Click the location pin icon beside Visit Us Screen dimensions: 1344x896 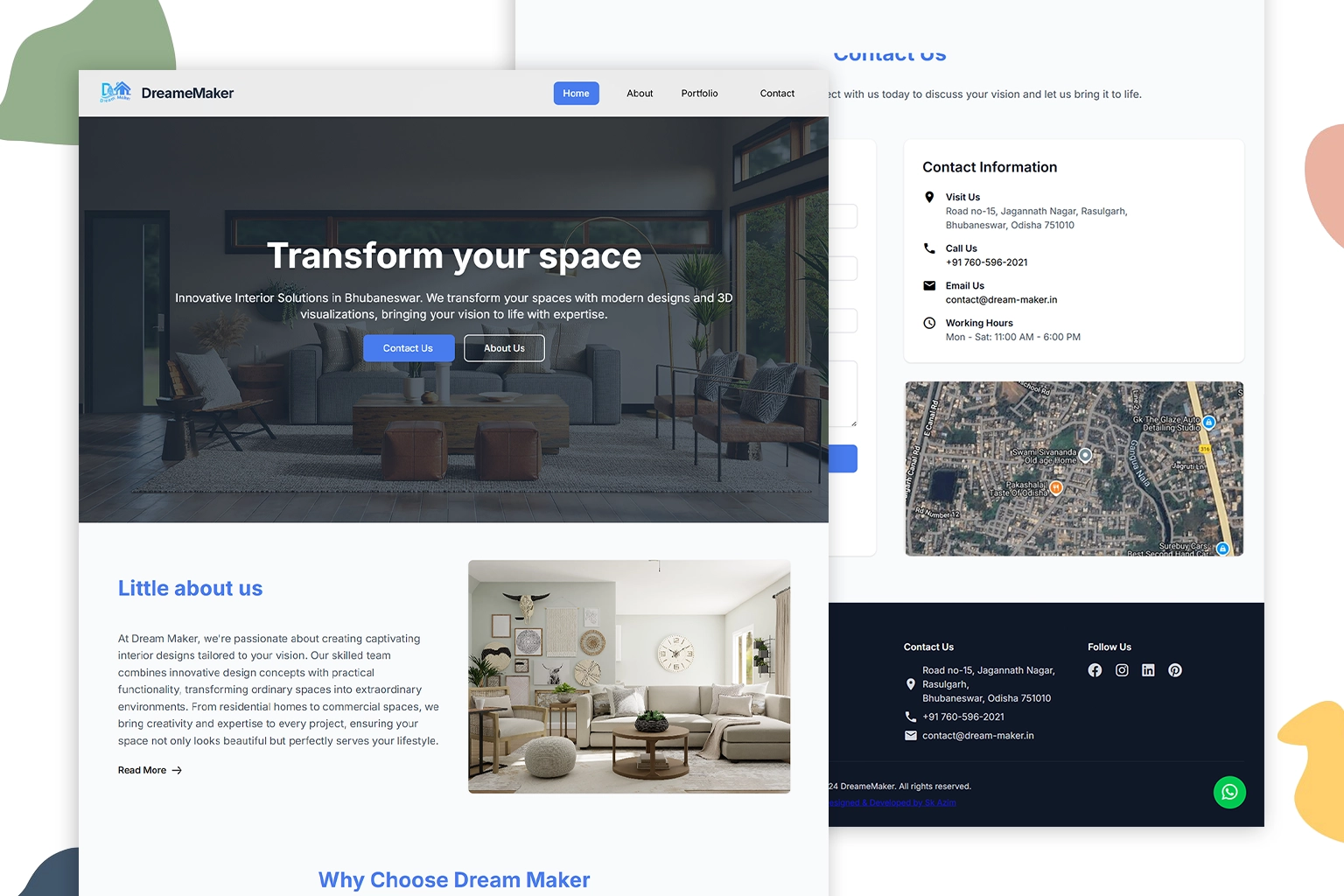[928, 196]
